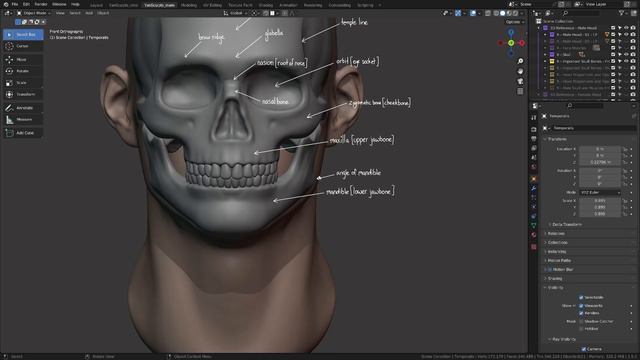Choose the Move tool
Screen dimensions: 640x360
(23, 60)
